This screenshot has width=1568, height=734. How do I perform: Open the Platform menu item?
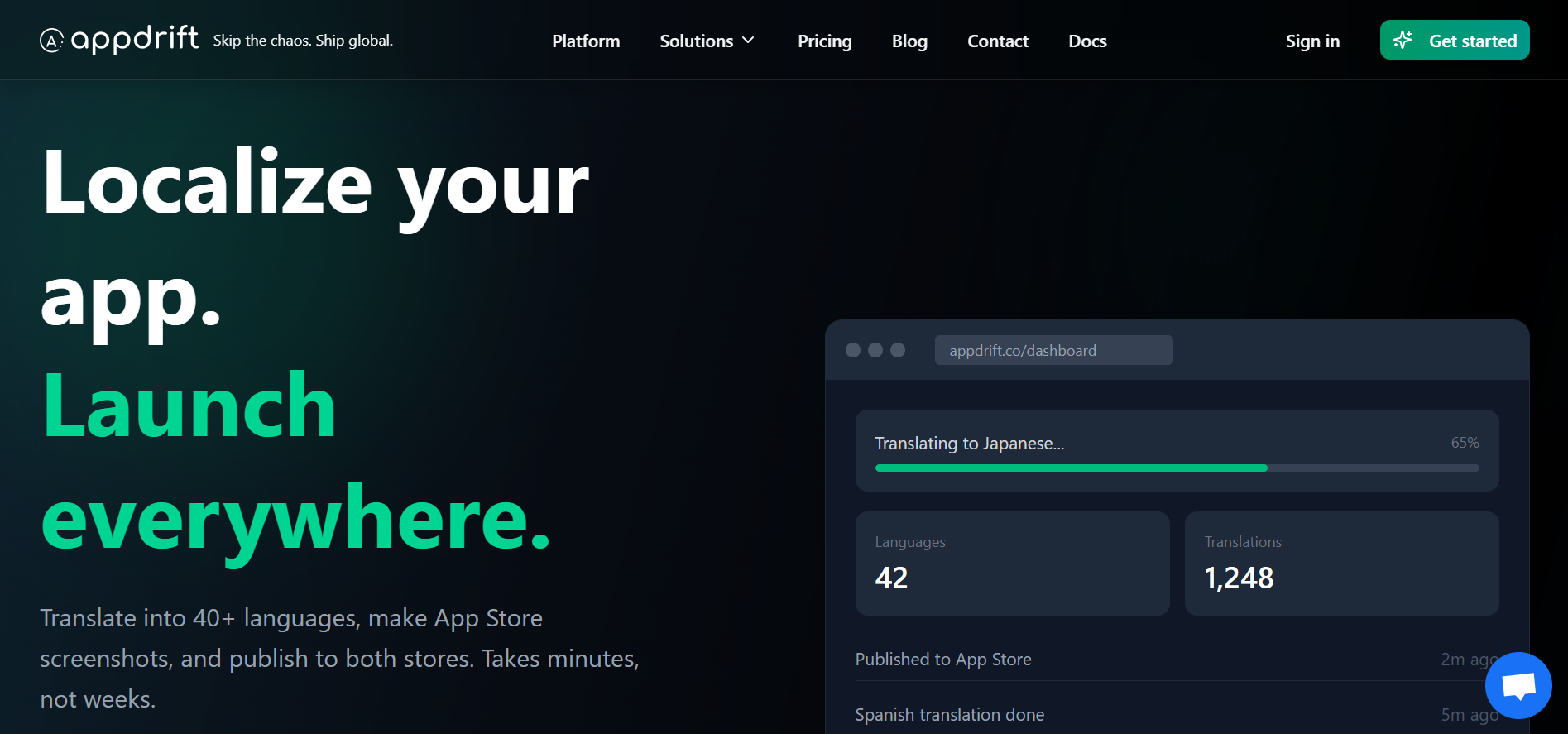pyautogui.click(x=586, y=41)
